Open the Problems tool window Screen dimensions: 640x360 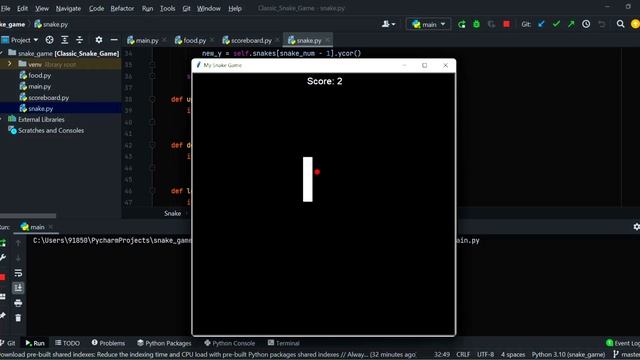point(108,343)
